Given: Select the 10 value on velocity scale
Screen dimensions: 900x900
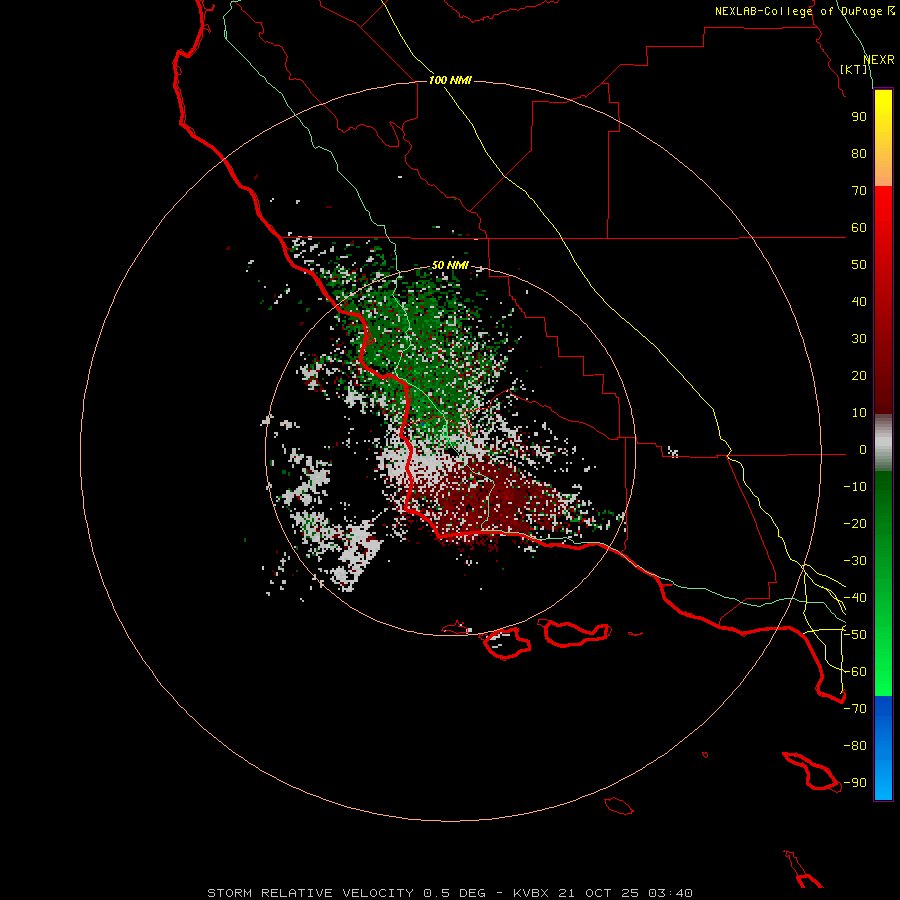Looking at the screenshot, I should click(x=859, y=413).
